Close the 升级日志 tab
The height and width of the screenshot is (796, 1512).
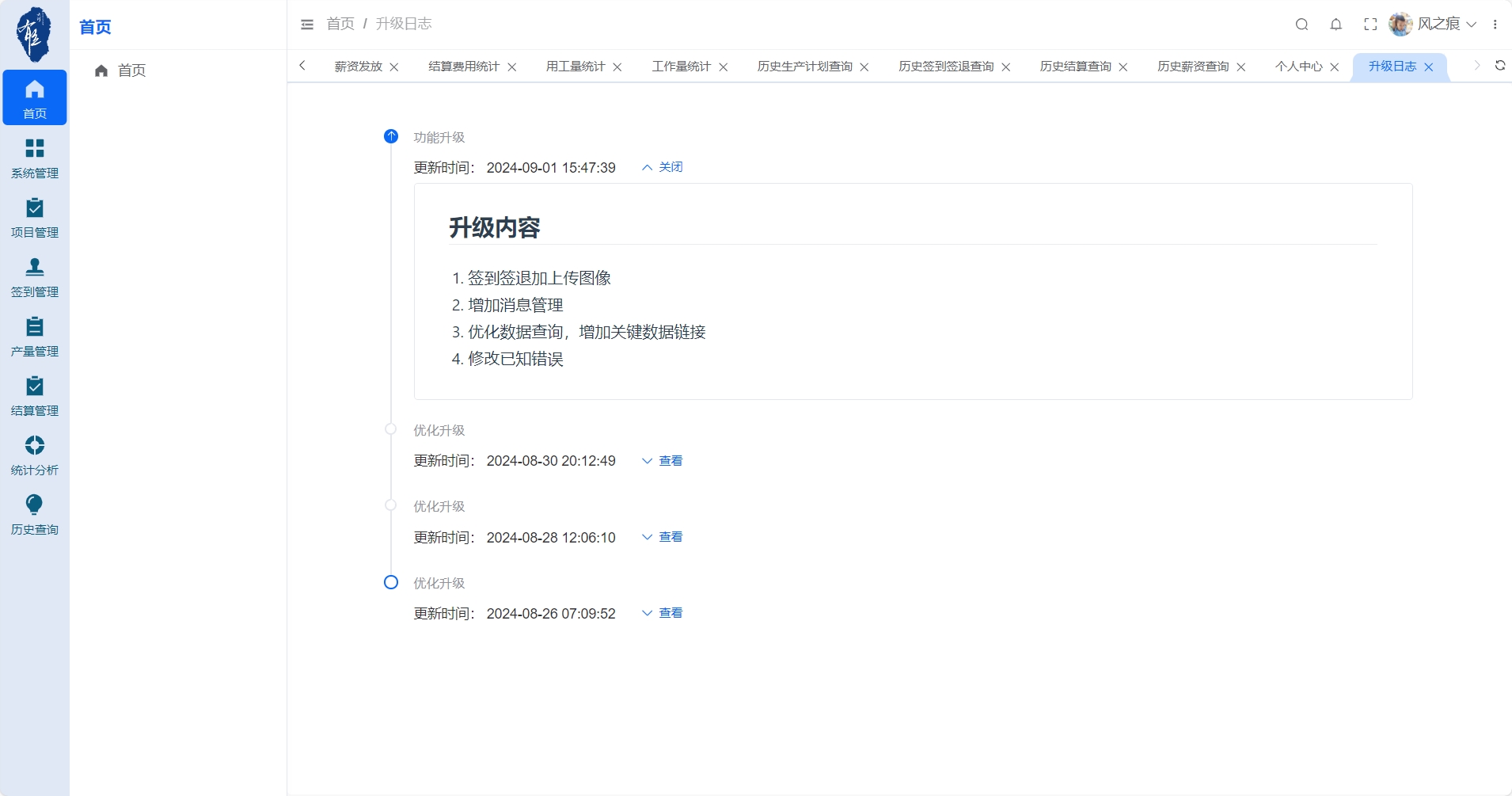click(1429, 67)
